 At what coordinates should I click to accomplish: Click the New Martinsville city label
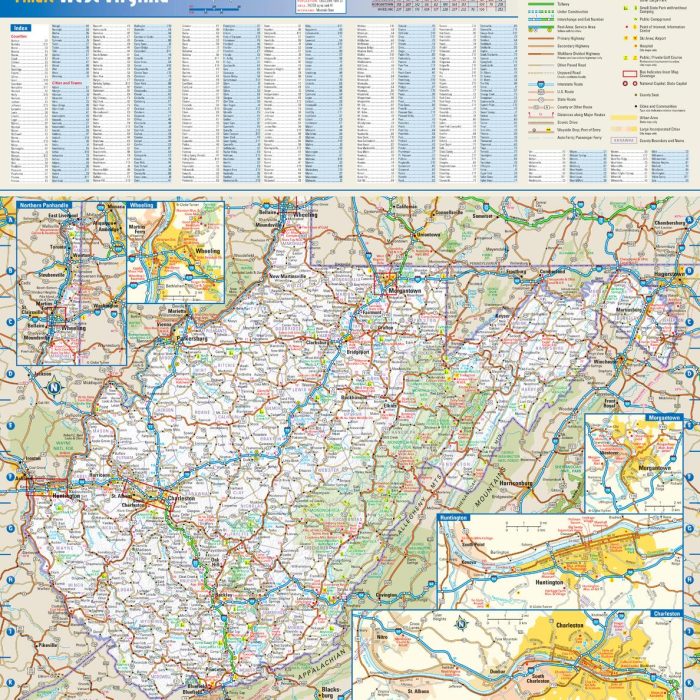(x=287, y=276)
